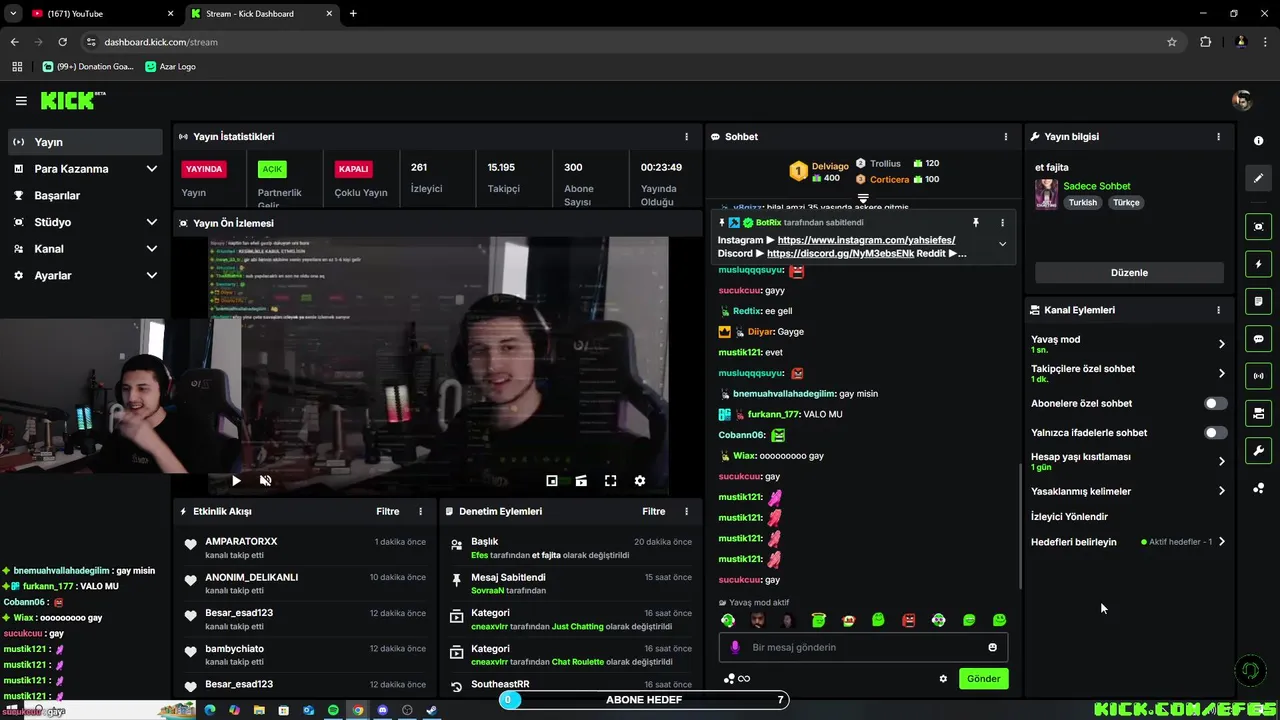Open the hamburger menu beside Kick logo
This screenshot has width=1280, height=720.
[x=21, y=101]
